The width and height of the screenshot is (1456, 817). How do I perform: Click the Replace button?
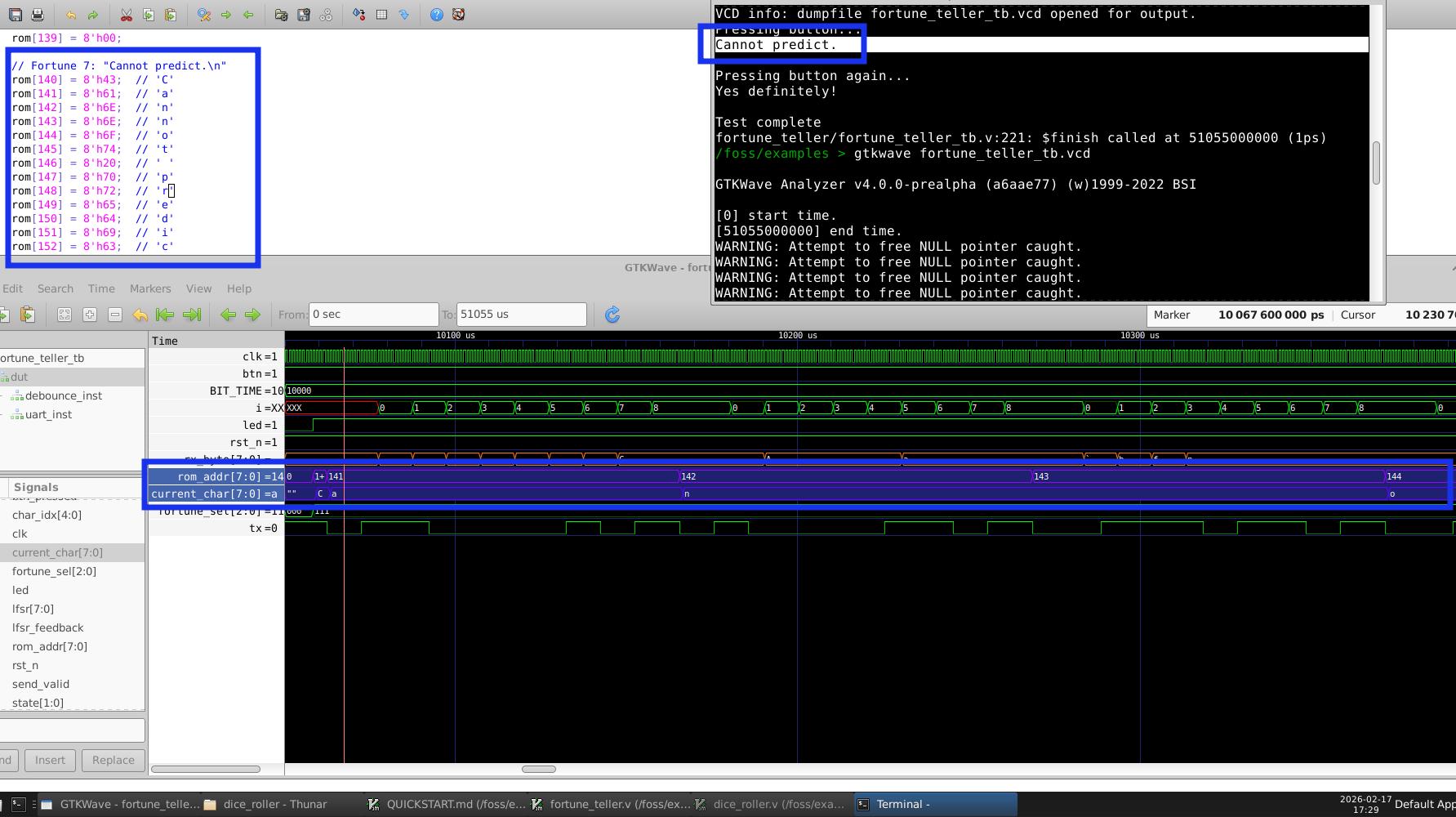pyautogui.click(x=113, y=760)
